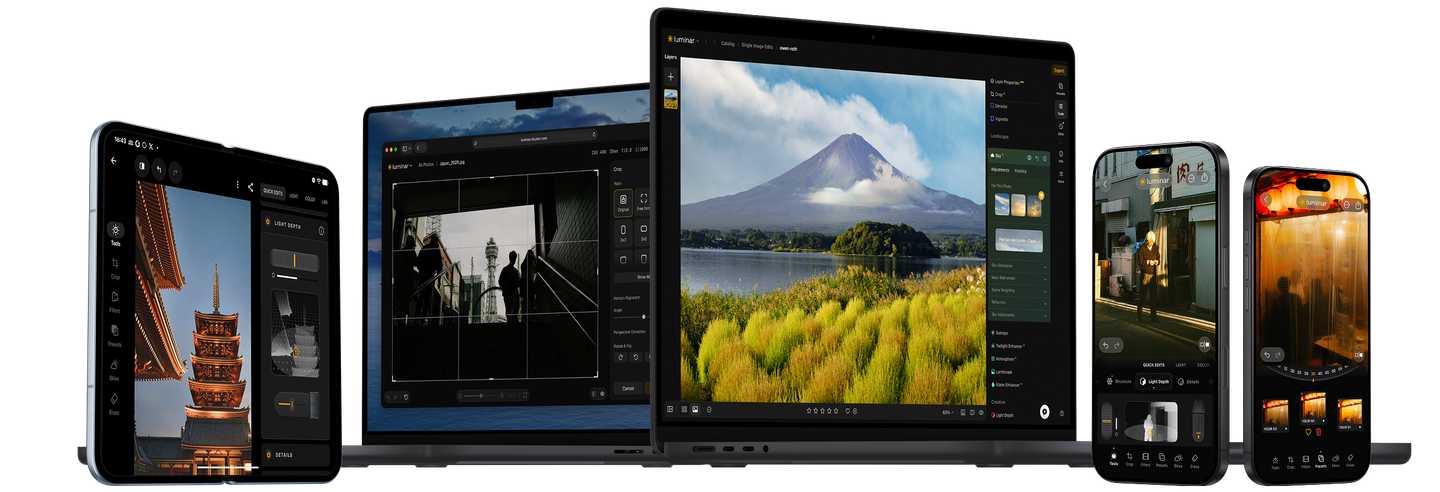Image resolution: width=1440 pixels, height=492 pixels.
Task: Toggle favorite heart next to star rating
Action: click(x=848, y=410)
